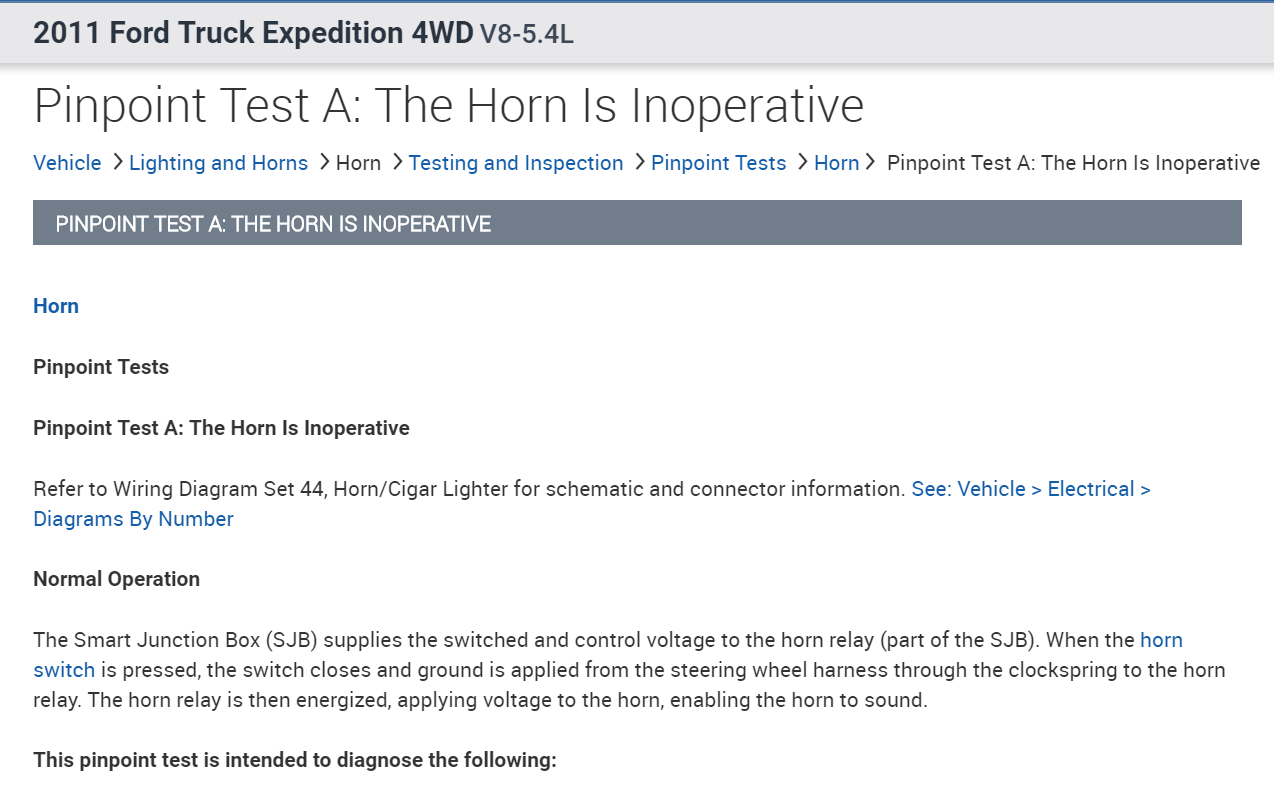1274x785 pixels.
Task: Click chevron between Pinpoint Tests and blue Horn
Action: [x=802, y=162]
